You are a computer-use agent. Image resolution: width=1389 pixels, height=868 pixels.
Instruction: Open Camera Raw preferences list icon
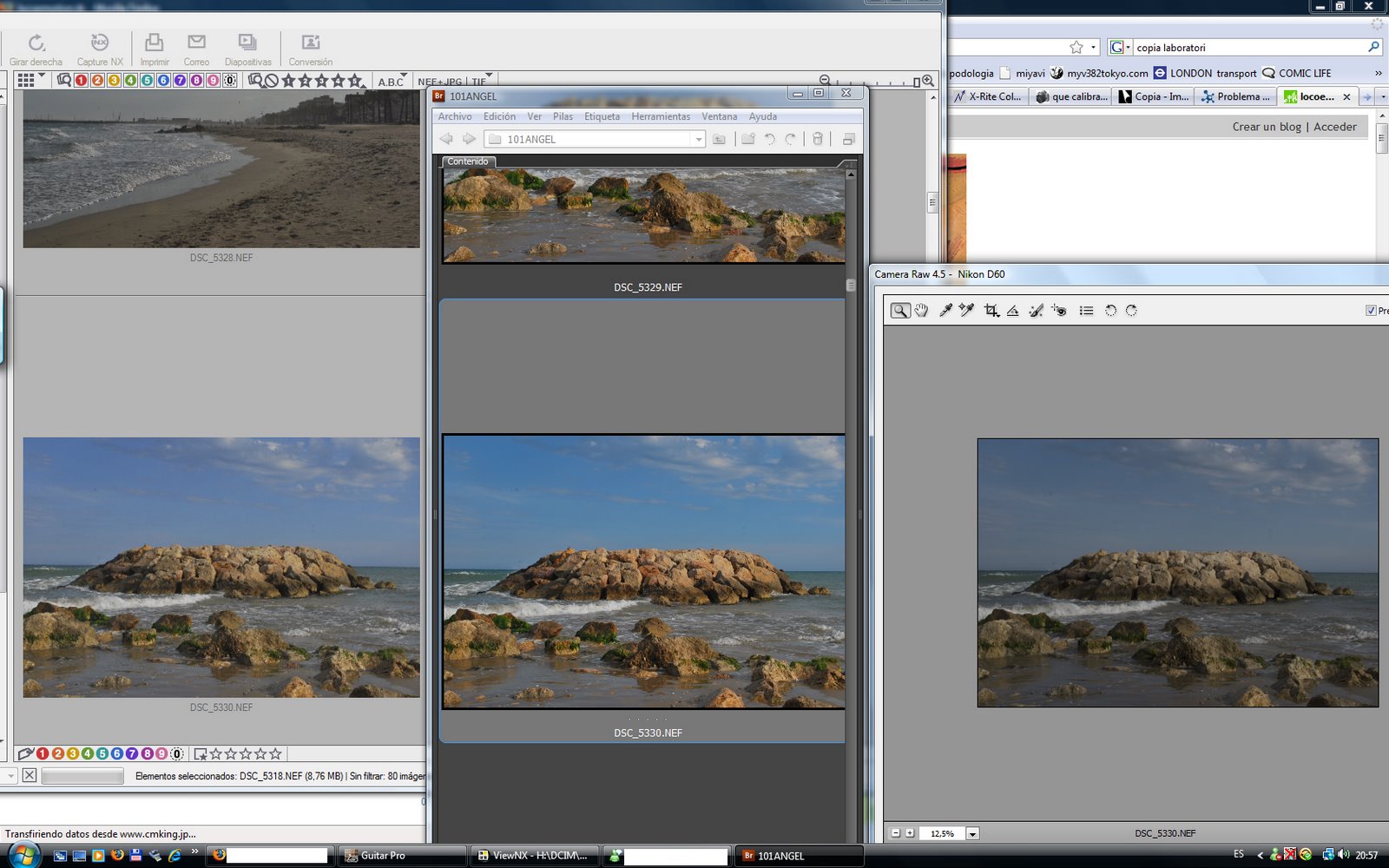pos(1086,311)
